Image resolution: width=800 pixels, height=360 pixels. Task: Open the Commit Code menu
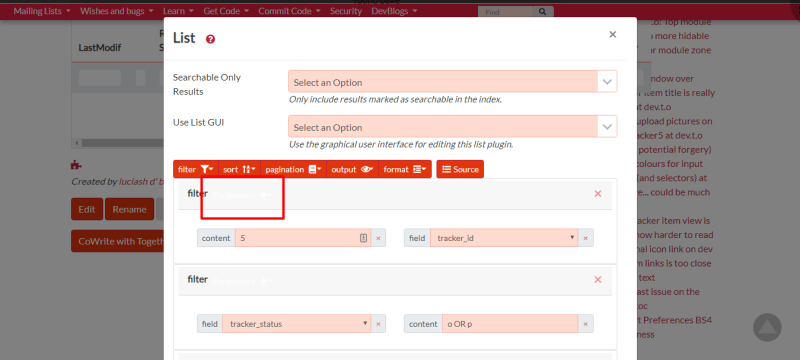[289, 11]
